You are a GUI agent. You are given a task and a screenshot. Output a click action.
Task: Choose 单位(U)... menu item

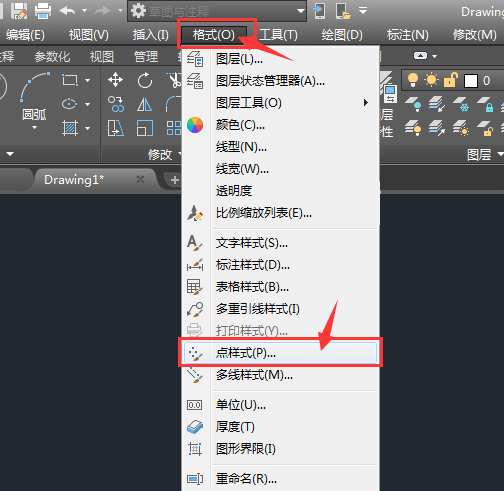tap(280, 405)
